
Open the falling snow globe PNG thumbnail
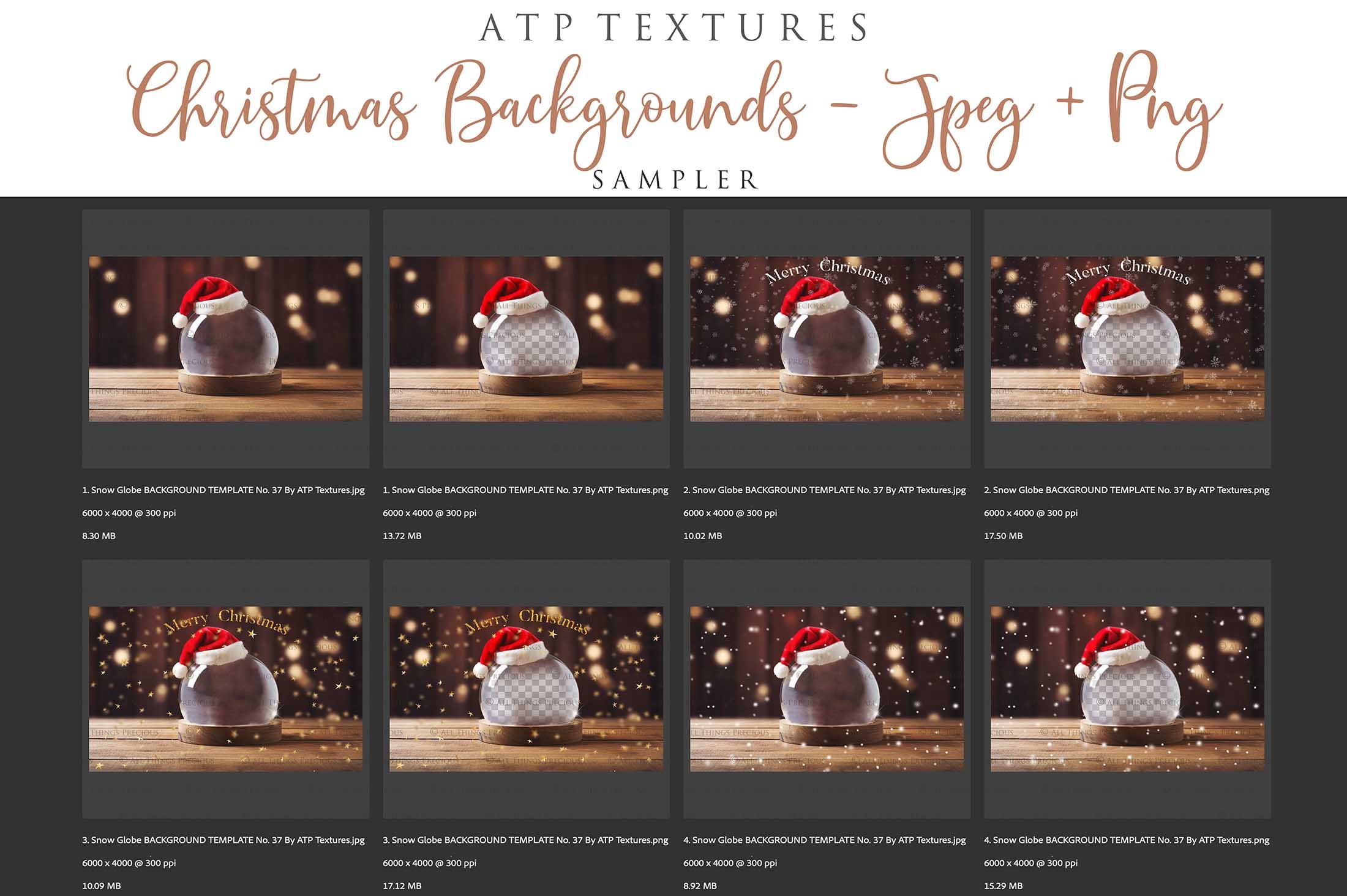click(x=1127, y=689)
